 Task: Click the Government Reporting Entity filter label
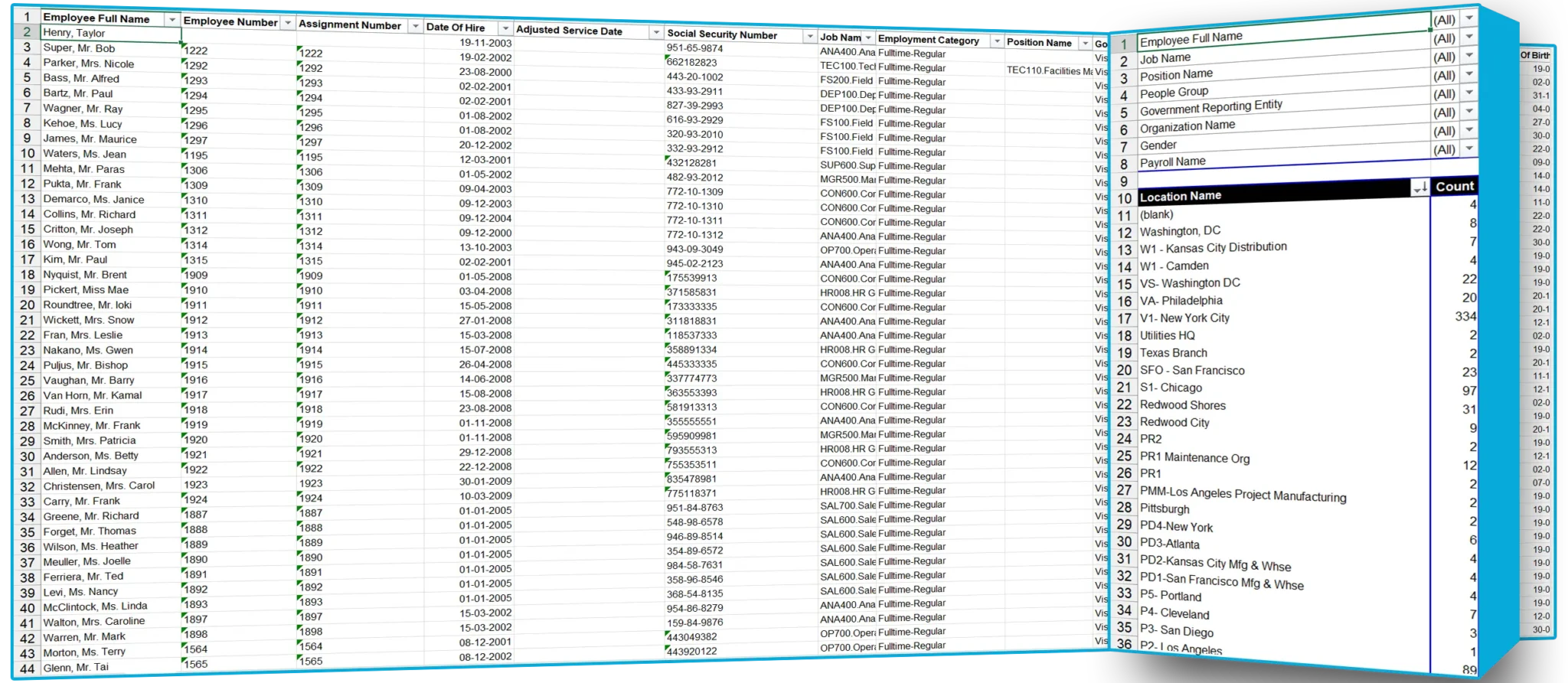click(1210, 107)
